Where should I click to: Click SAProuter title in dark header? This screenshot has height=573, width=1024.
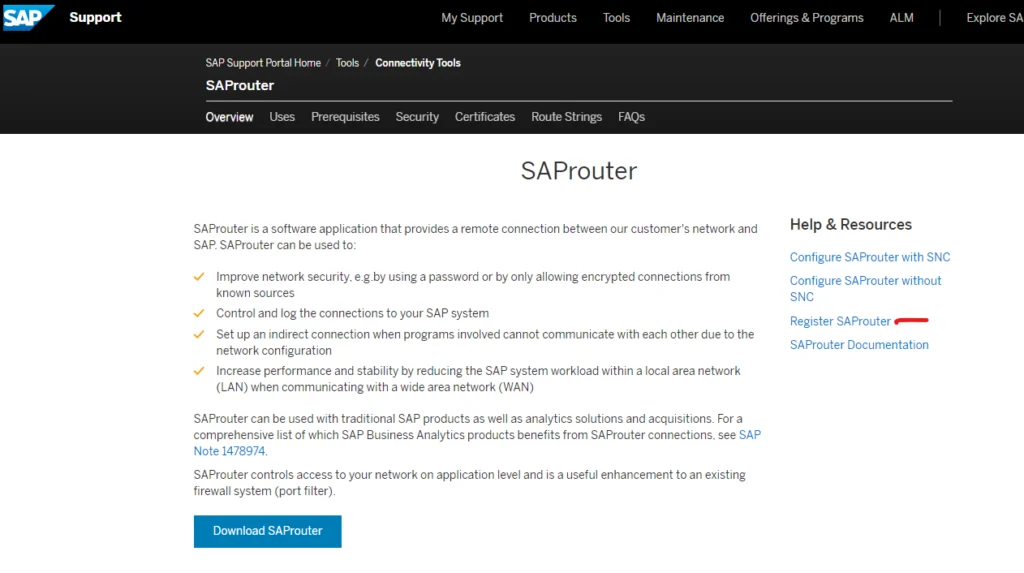(x=240, y=86)
